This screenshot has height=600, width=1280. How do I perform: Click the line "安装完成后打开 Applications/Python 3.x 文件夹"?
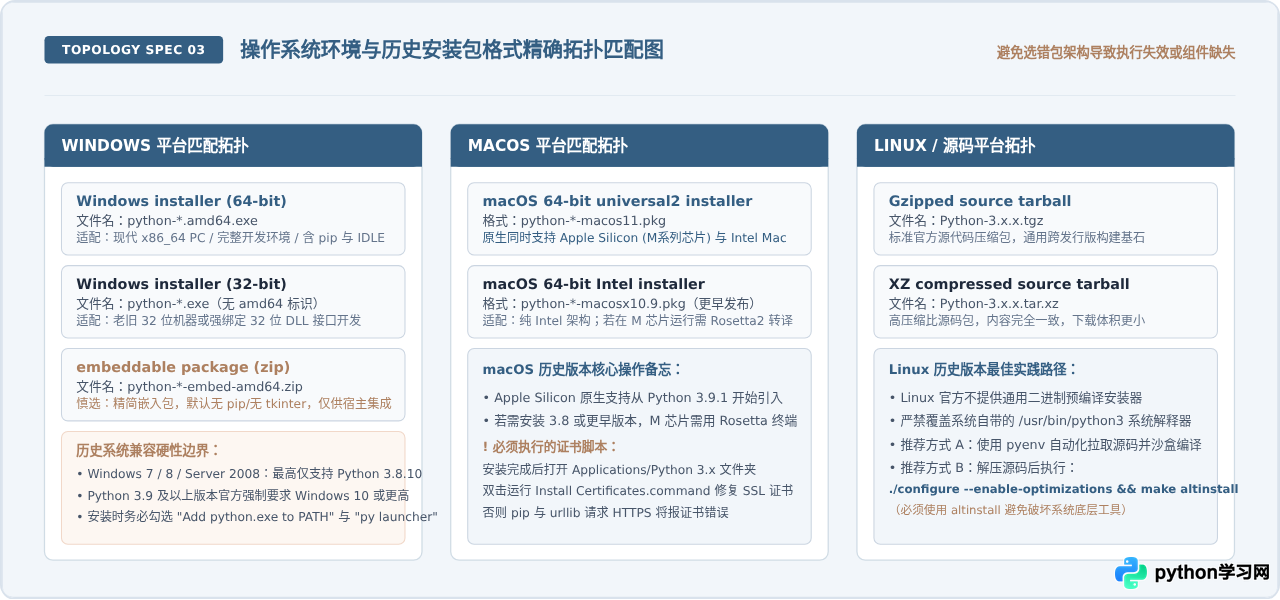[x=619, y=469]
